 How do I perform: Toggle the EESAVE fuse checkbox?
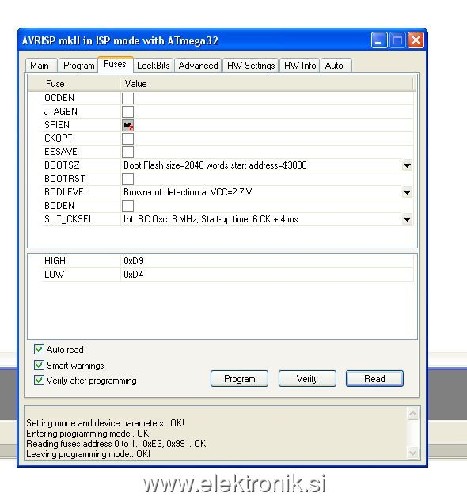pos(128,152)
